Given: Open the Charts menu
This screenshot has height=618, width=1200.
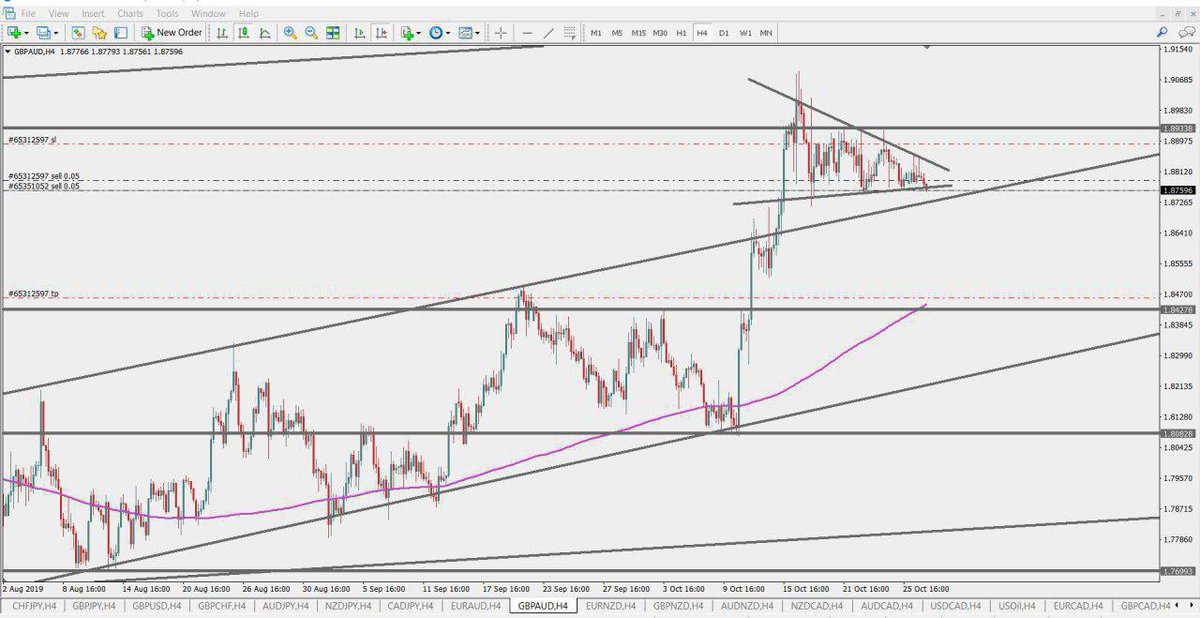Looking at the screenshot, I should pyautogui.click(x=130, y=14).
